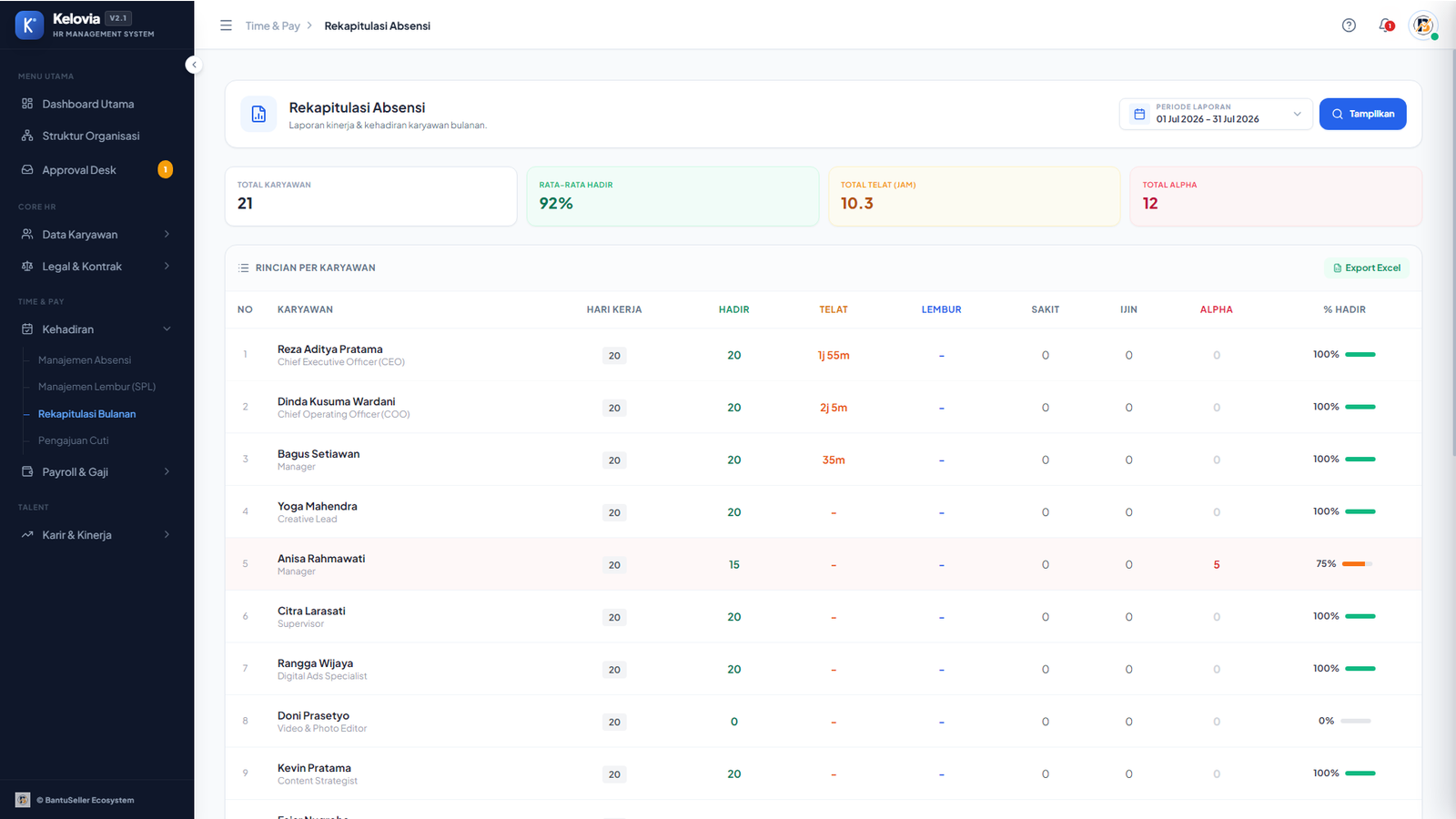
Task: Open Manajemen Lembur (SPL) submenu item
Action: click(96, 387)
